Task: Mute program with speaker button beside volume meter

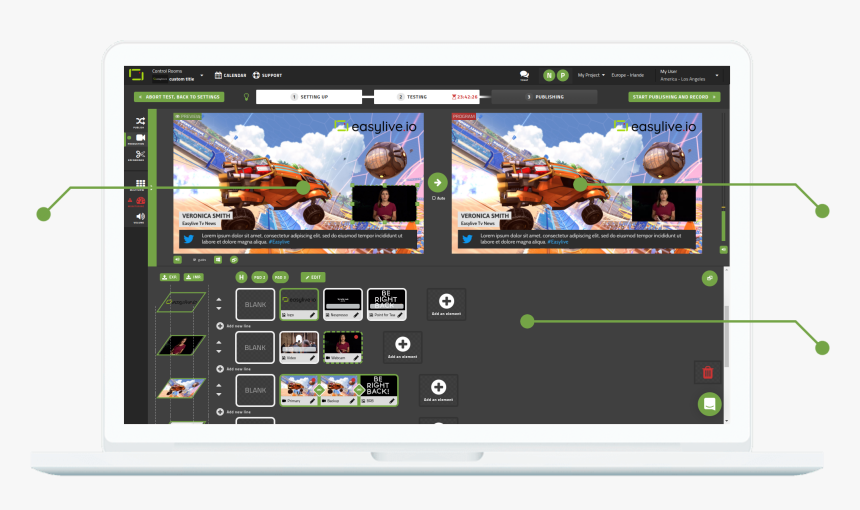Action: coord(723,250)
